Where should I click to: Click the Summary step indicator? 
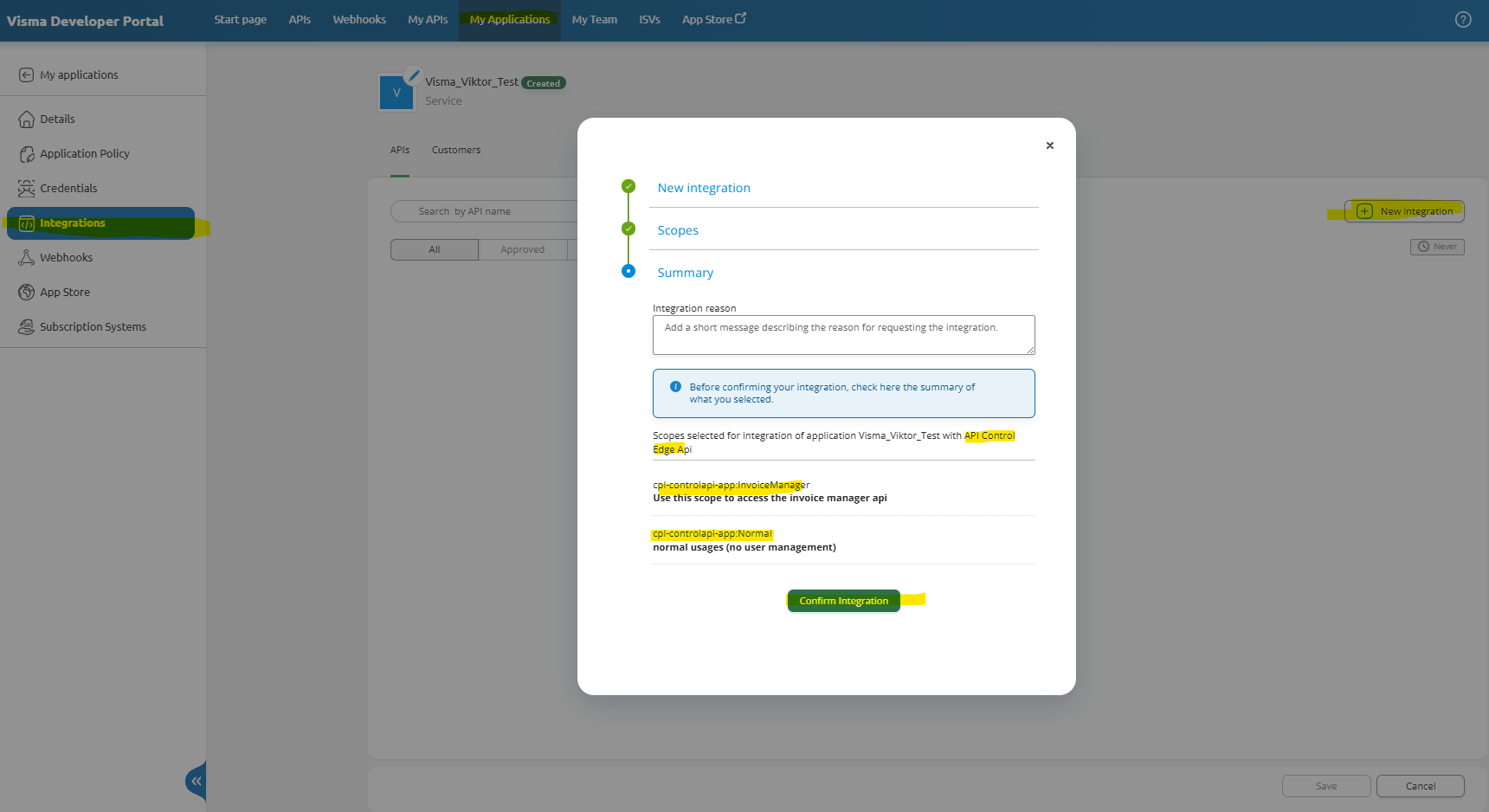pos(628,271)
